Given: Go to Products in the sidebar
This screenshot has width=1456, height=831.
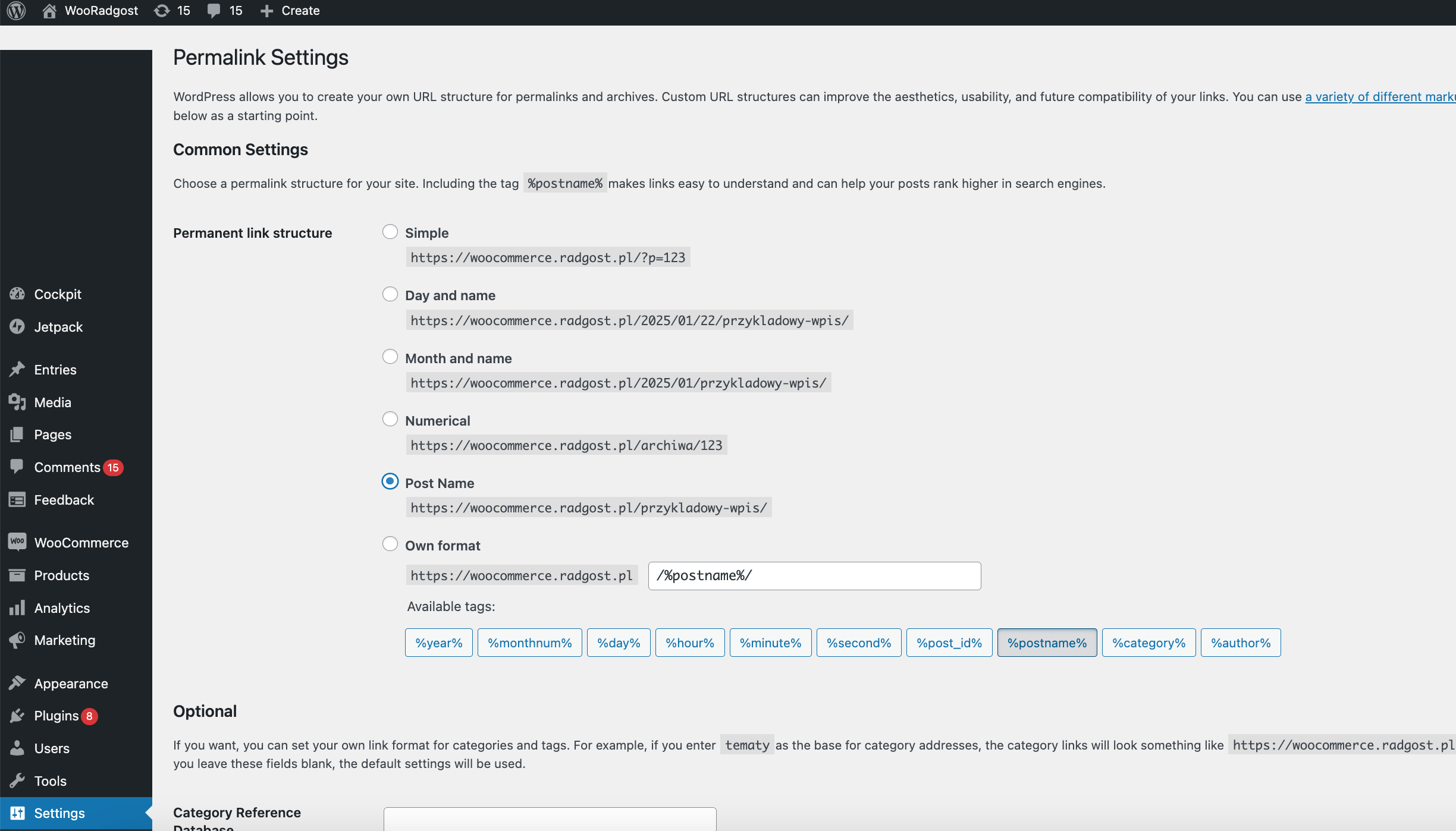Looking at the screenshot, I should tap(61, 575).
